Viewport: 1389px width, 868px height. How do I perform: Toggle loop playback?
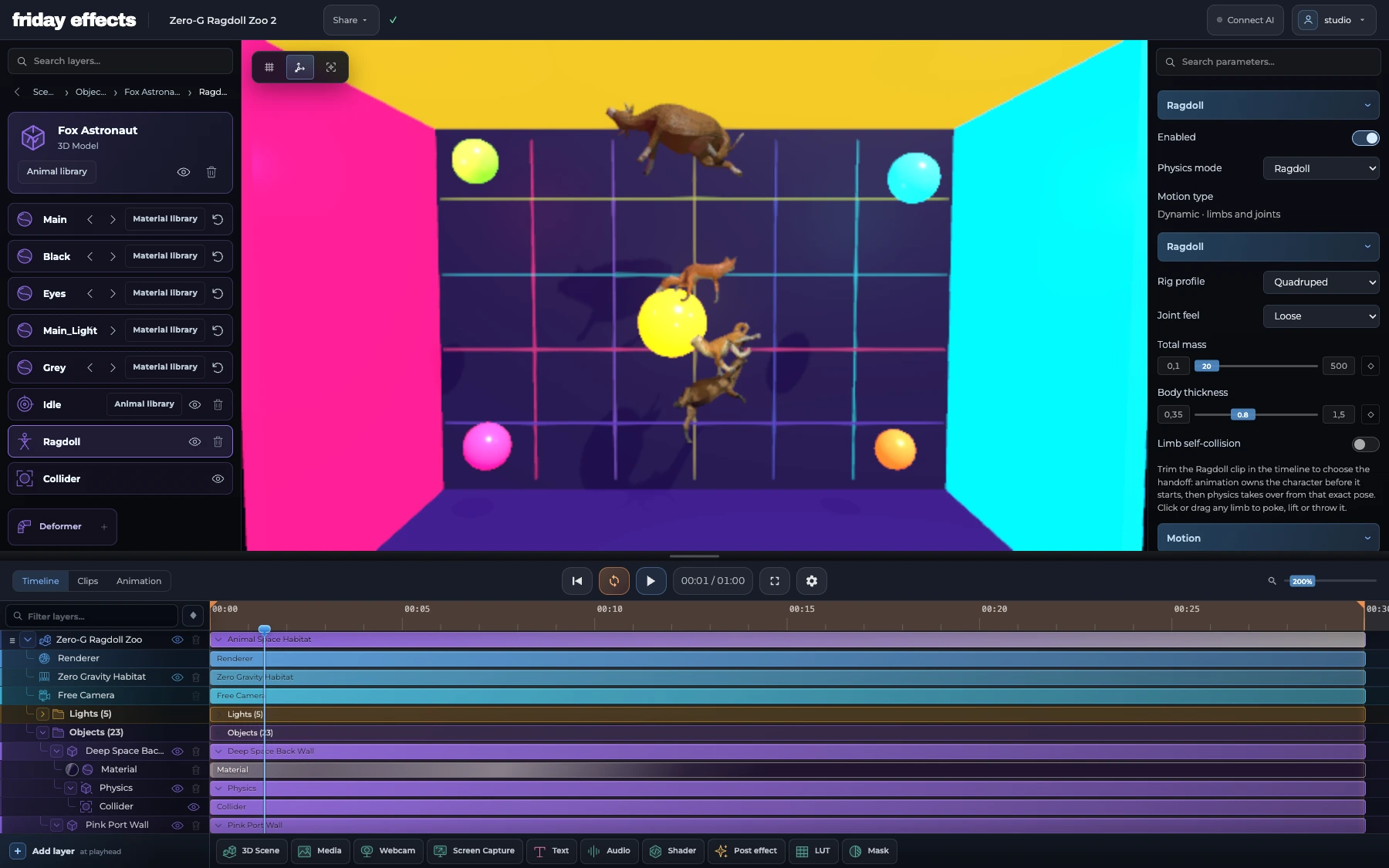614,581
